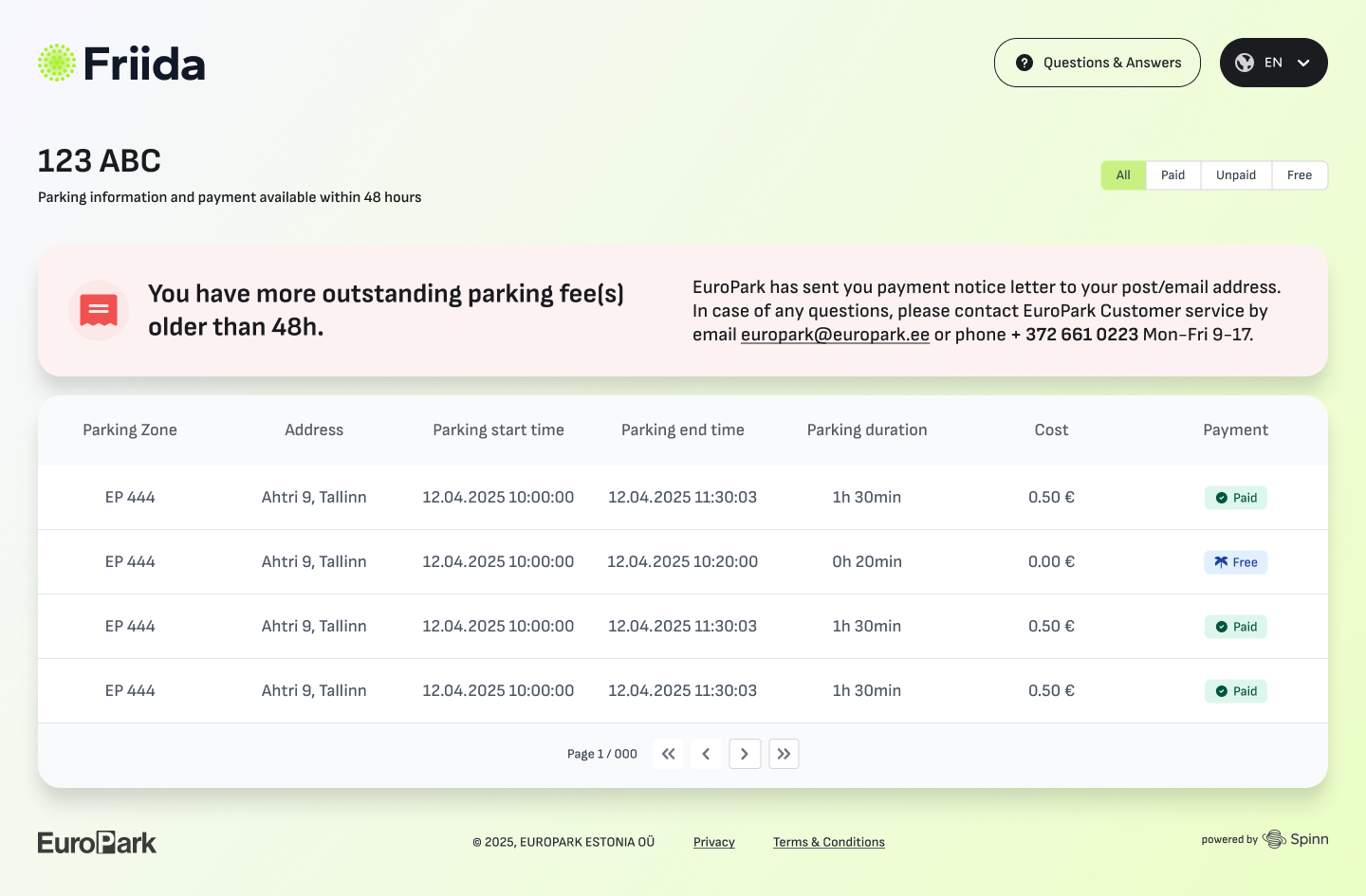
Task: Click the Address column header
Action: 314,430
